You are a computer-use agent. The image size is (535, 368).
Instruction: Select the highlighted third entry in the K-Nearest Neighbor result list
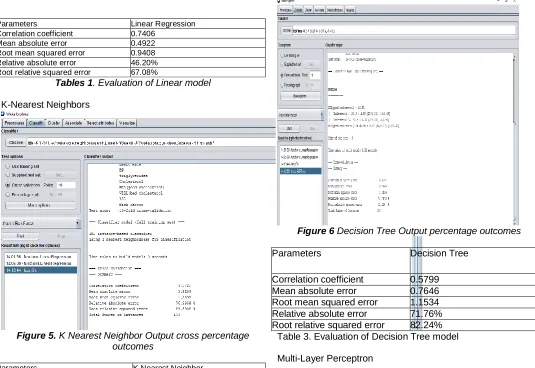tap(40, 270)
